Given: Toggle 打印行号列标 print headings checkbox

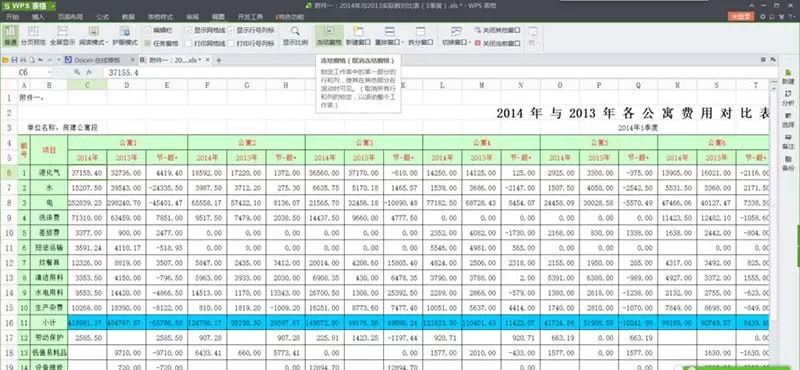Looking at the screenshot, I should tap(231, 43).
